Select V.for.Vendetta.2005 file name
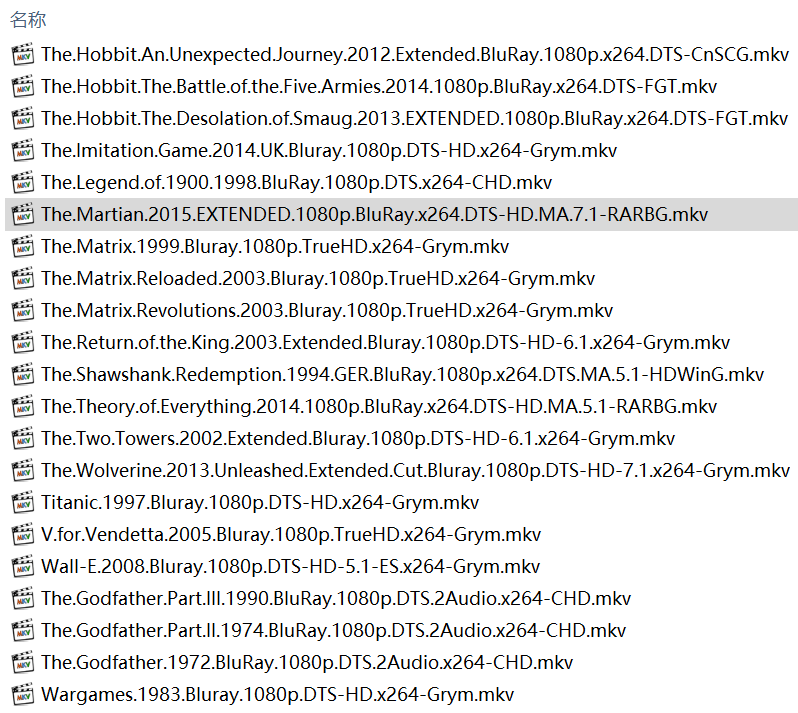The width and height of the screenshot is (798, 713). point(291,535)
